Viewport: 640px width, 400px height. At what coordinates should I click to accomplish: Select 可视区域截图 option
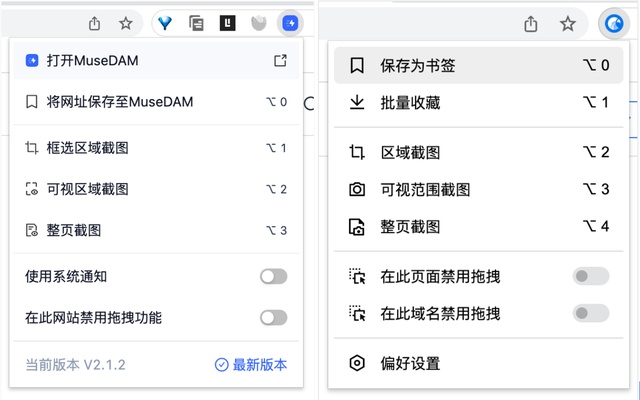tap(156, 189)
